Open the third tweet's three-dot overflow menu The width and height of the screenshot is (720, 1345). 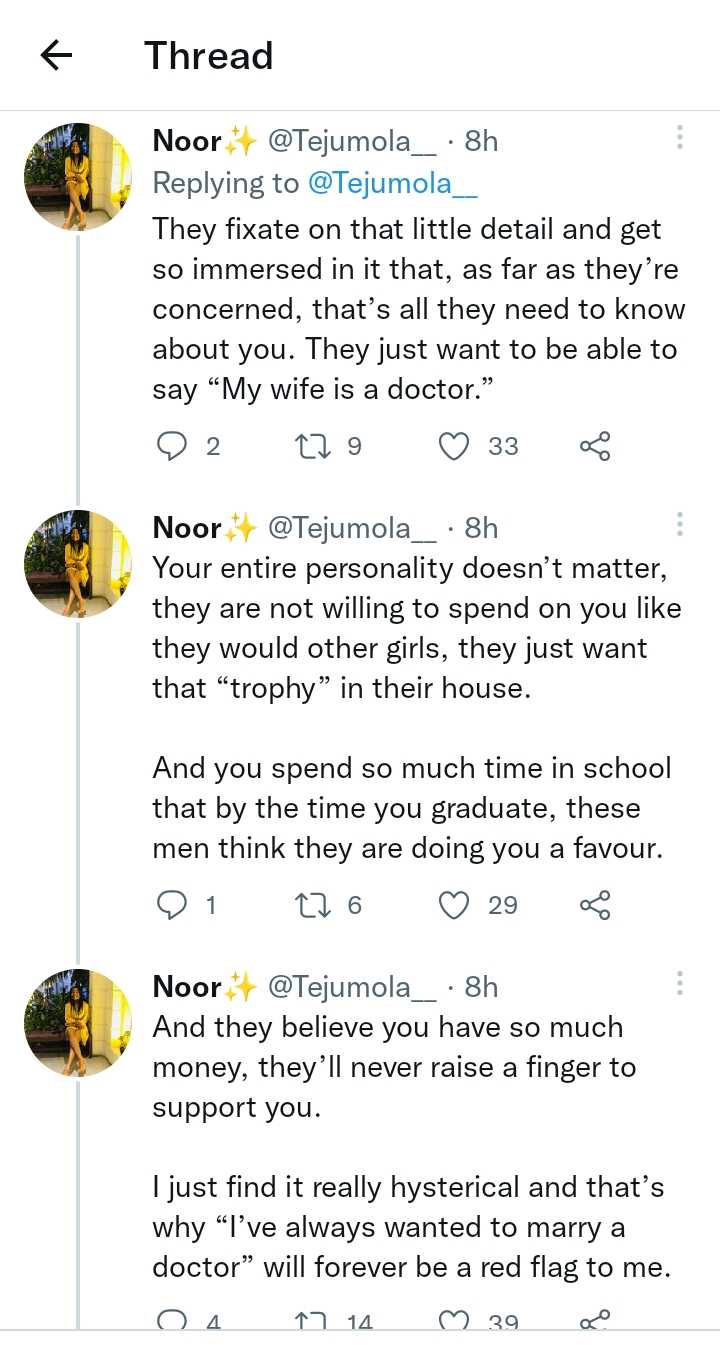[x=679, y=983]
